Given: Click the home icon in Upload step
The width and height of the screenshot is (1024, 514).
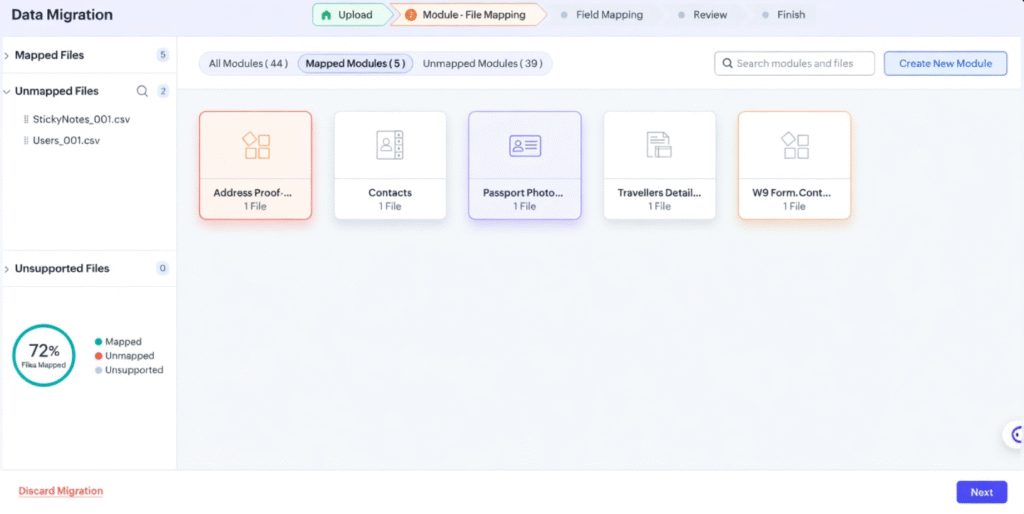Looking at the screenshot, I should tap(327, 15).
